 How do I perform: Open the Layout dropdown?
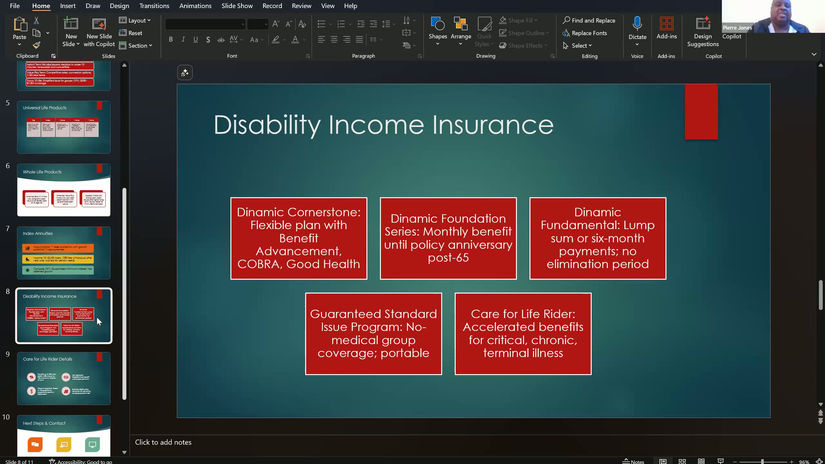[135, 20]
